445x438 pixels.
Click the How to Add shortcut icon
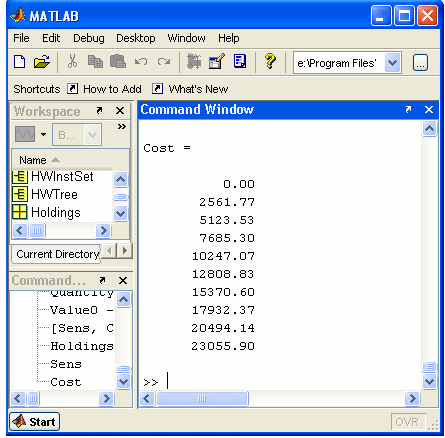pos(72,89)
